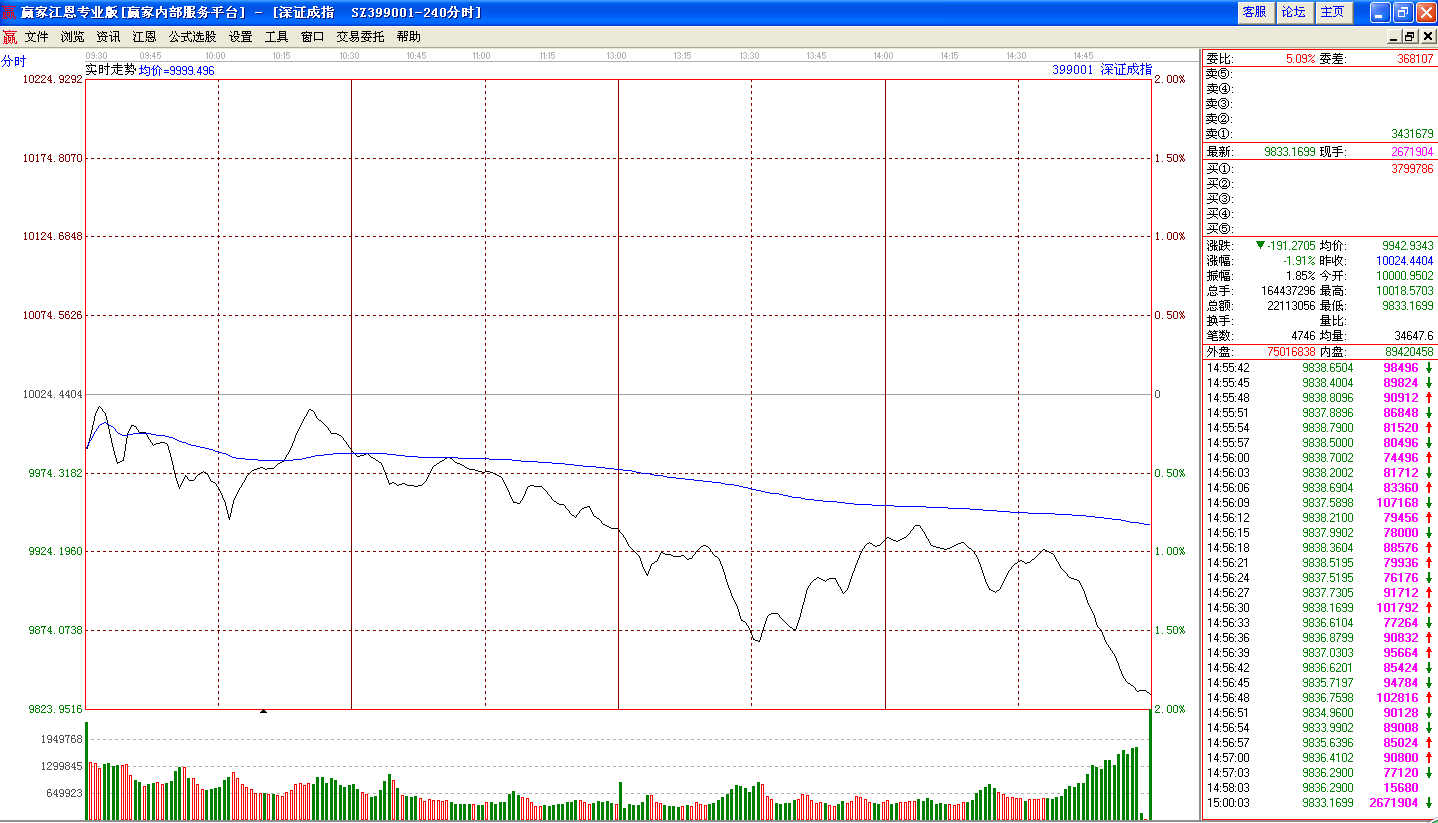Open the 交易委托 menu
Screen dimensions: 1438x823
pyautogui.click(x=360, y=37)
